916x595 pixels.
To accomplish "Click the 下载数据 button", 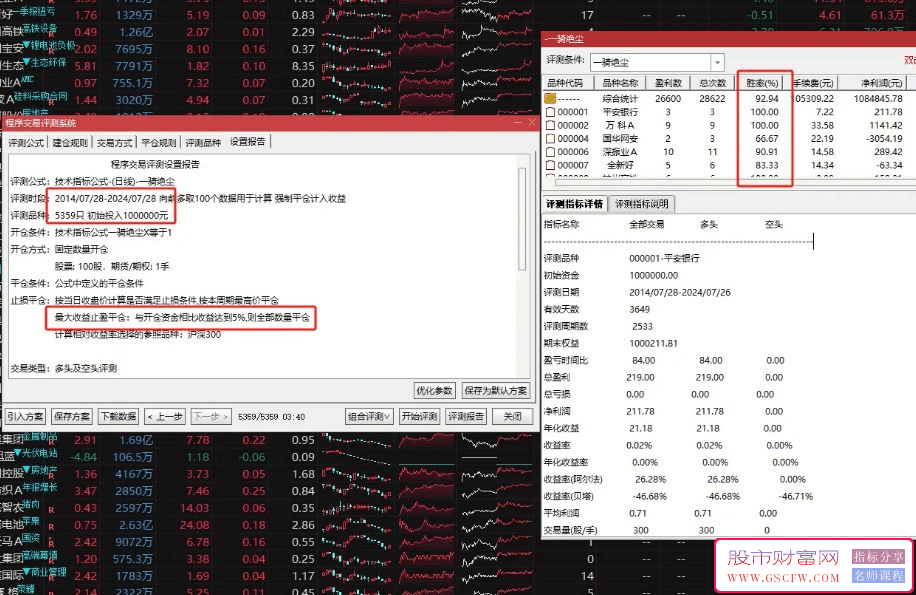I will pos(119,416).
